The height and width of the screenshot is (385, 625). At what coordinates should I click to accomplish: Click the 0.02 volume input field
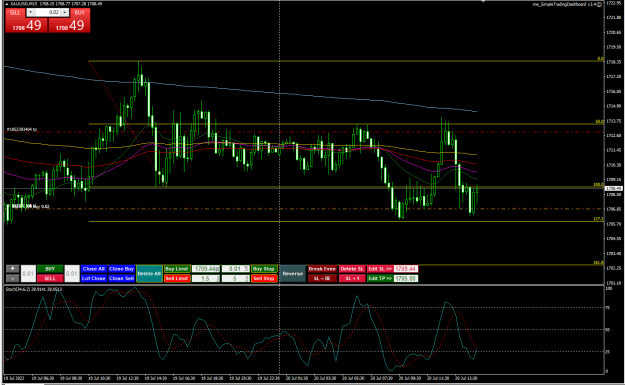point(47,13)
